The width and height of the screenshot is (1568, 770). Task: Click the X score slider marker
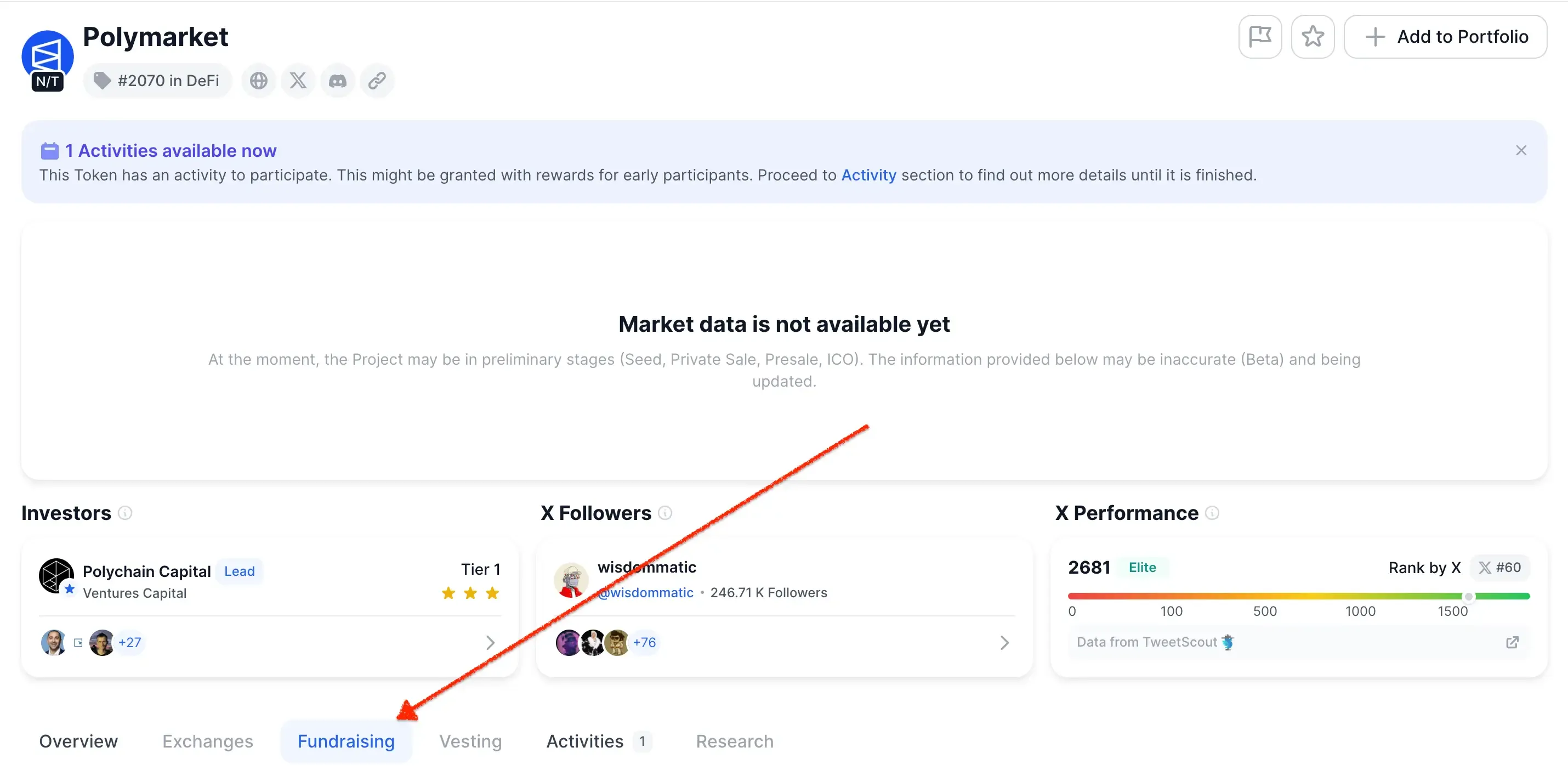click(1468, 597)
